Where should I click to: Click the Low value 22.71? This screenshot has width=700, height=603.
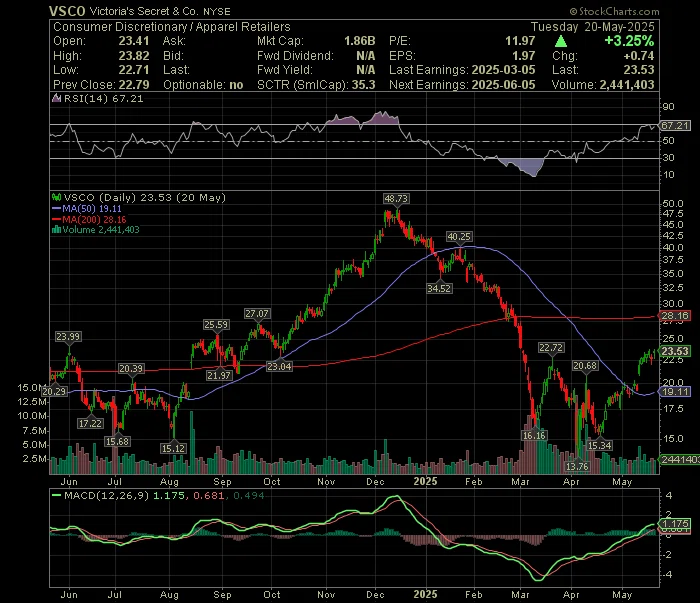coord(133,70)
